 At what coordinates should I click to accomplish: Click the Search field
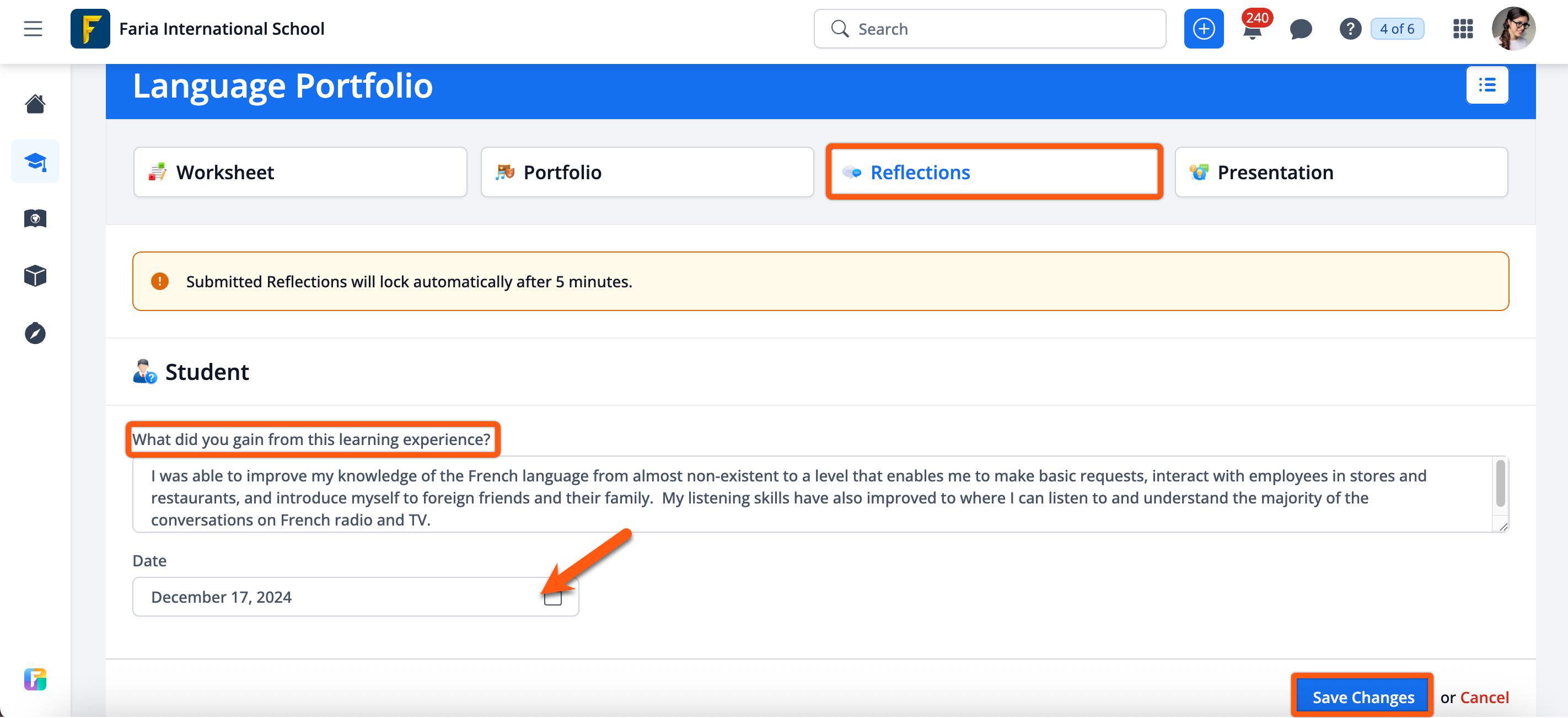pos(990,29)
